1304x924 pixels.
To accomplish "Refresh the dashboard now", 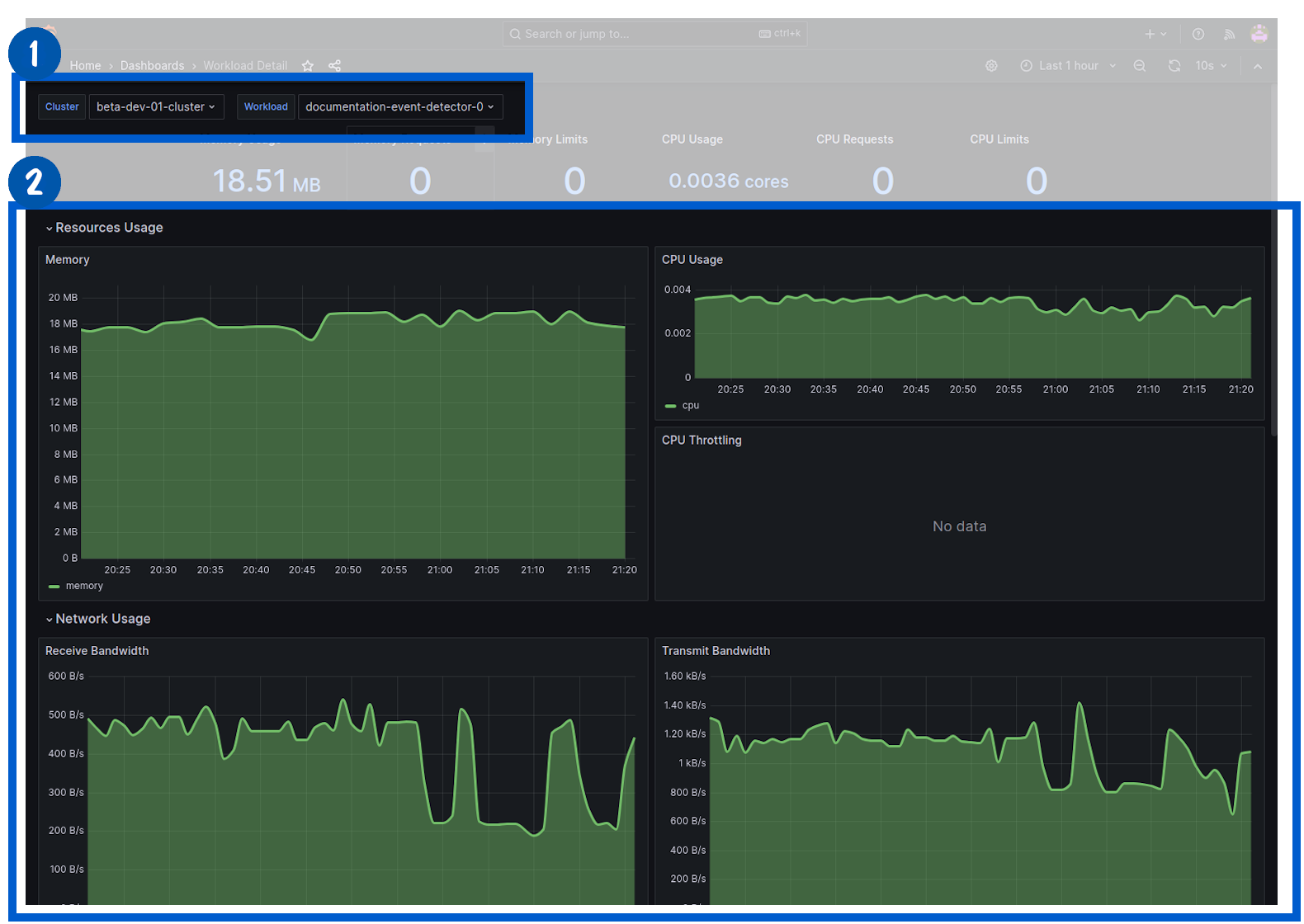I will click(x=1174, y=66).
